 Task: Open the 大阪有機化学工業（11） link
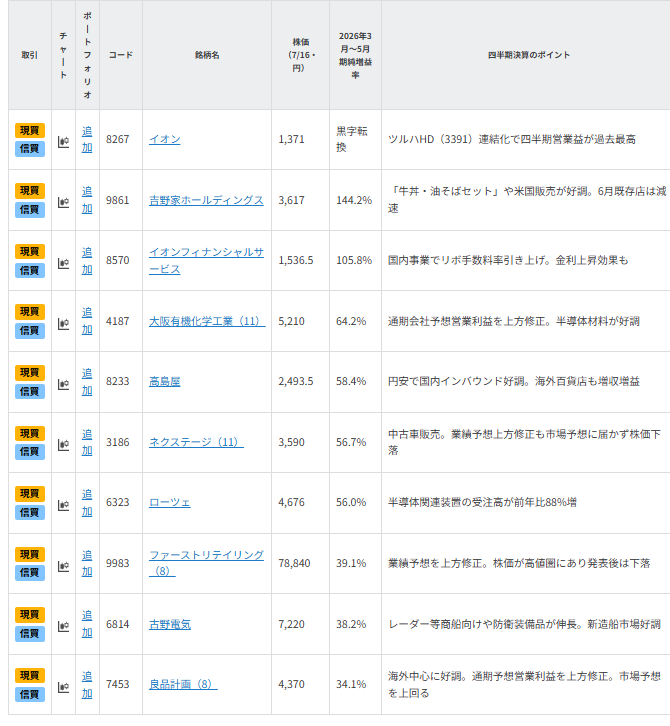(x=207, y=321)
